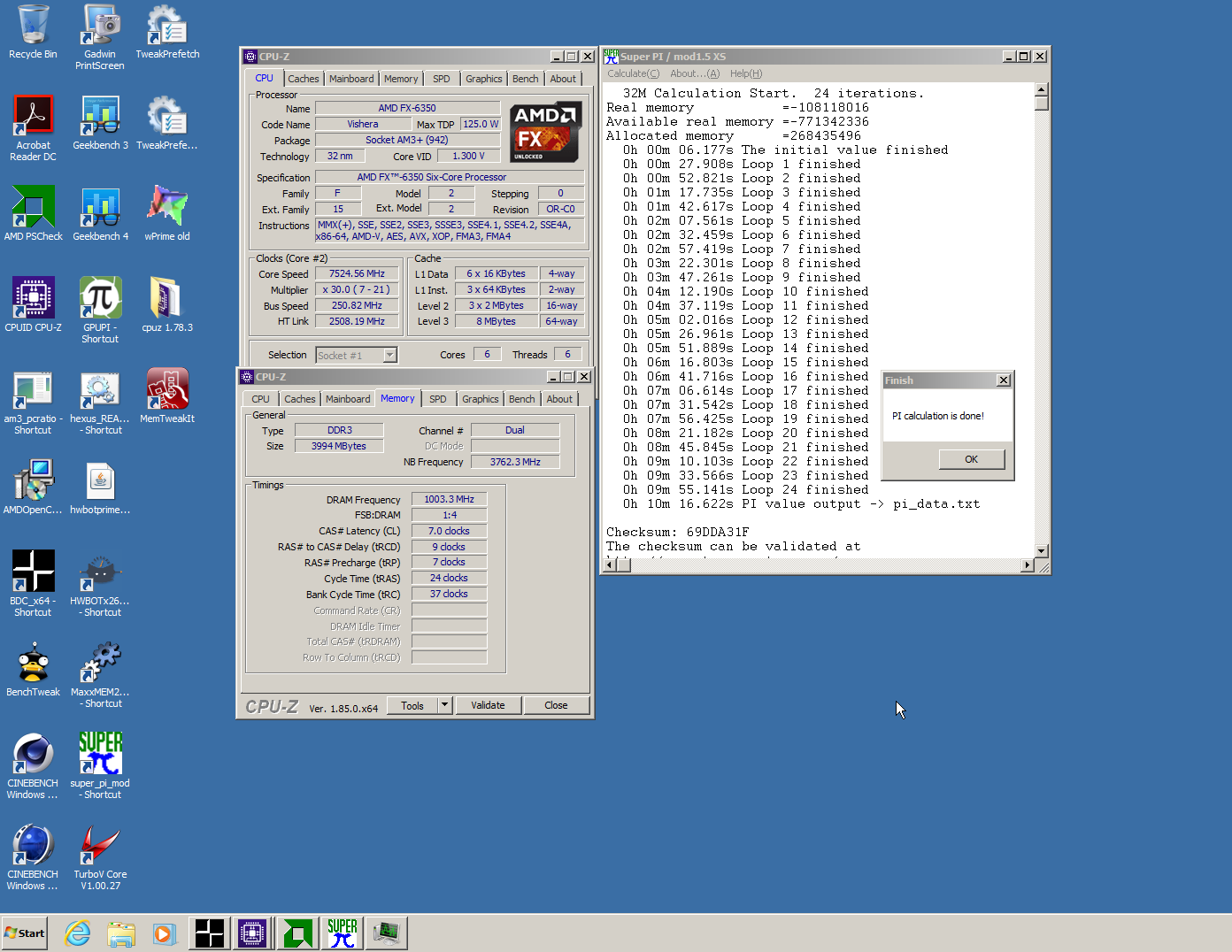The height and width of the screenshot is (952, 1232).
Task: Open AMDOpenCL desktop icon
Action: pyautogui.click(x=33, y=488)
